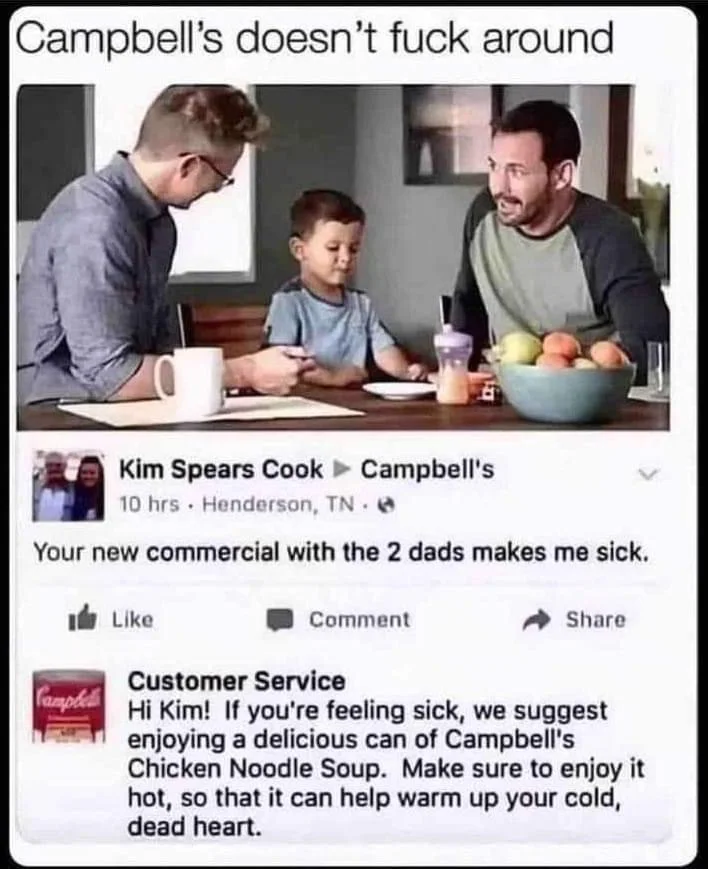The height and width of the screenshot is (869, 708).
Task: Open the Campbell's soup can avatar
Action: (69, 707)
